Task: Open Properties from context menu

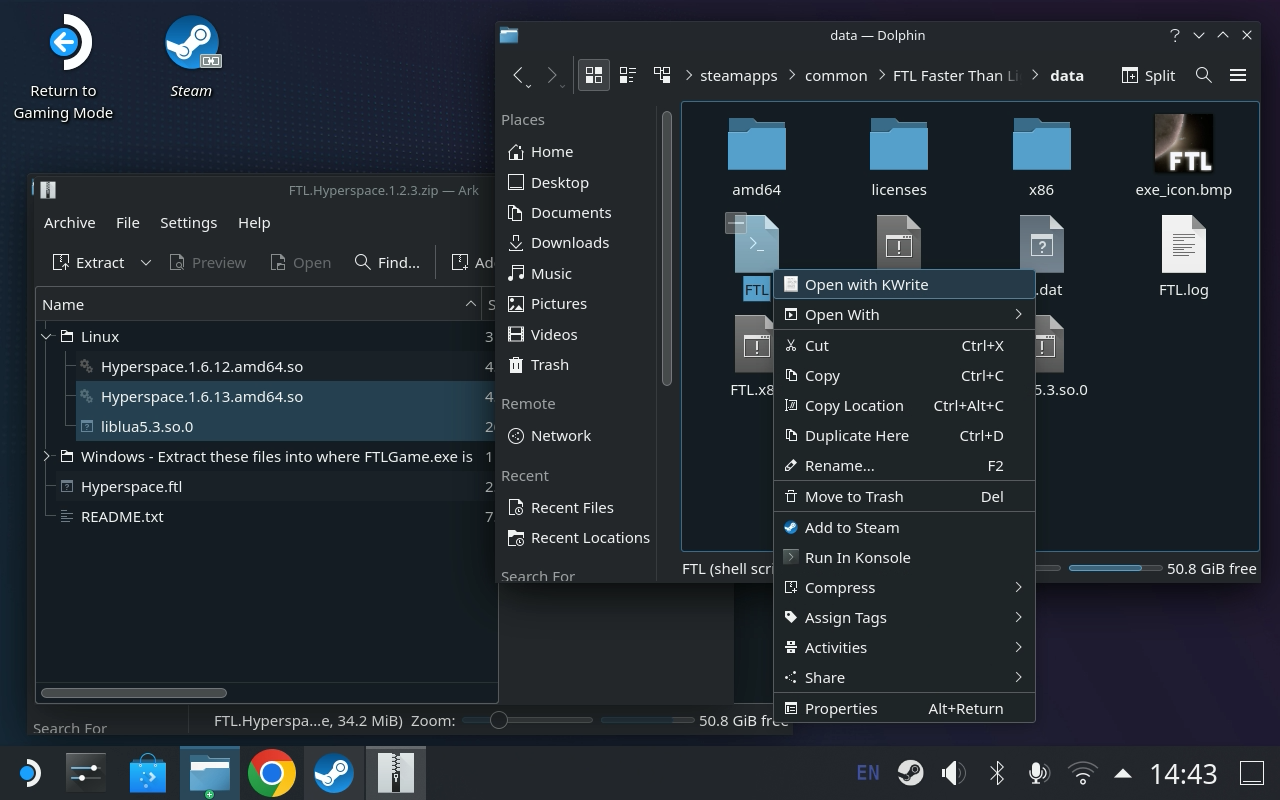Action: [x=904, y=708]
